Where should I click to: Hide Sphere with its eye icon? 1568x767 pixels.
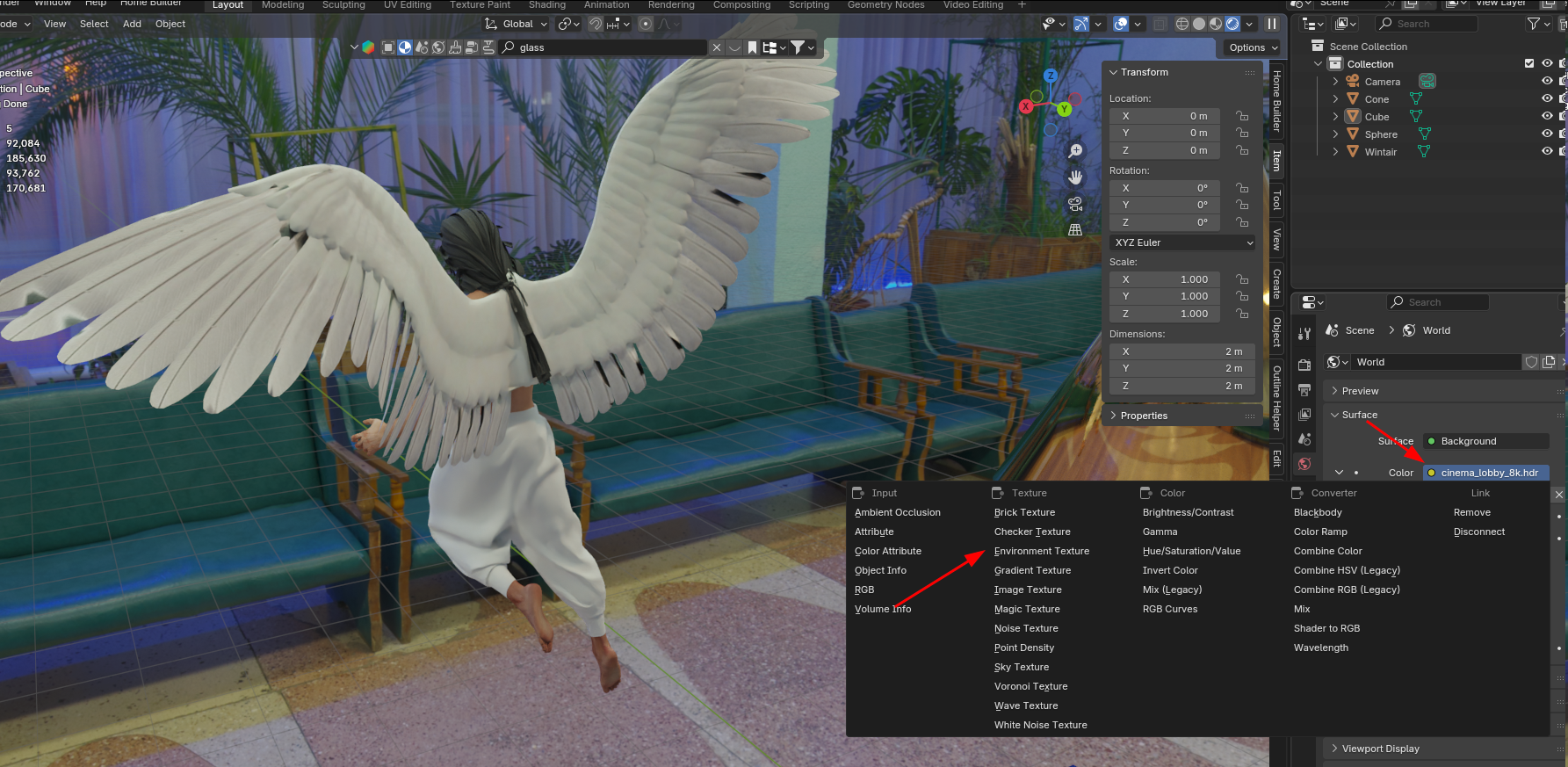pos(1547,134)
